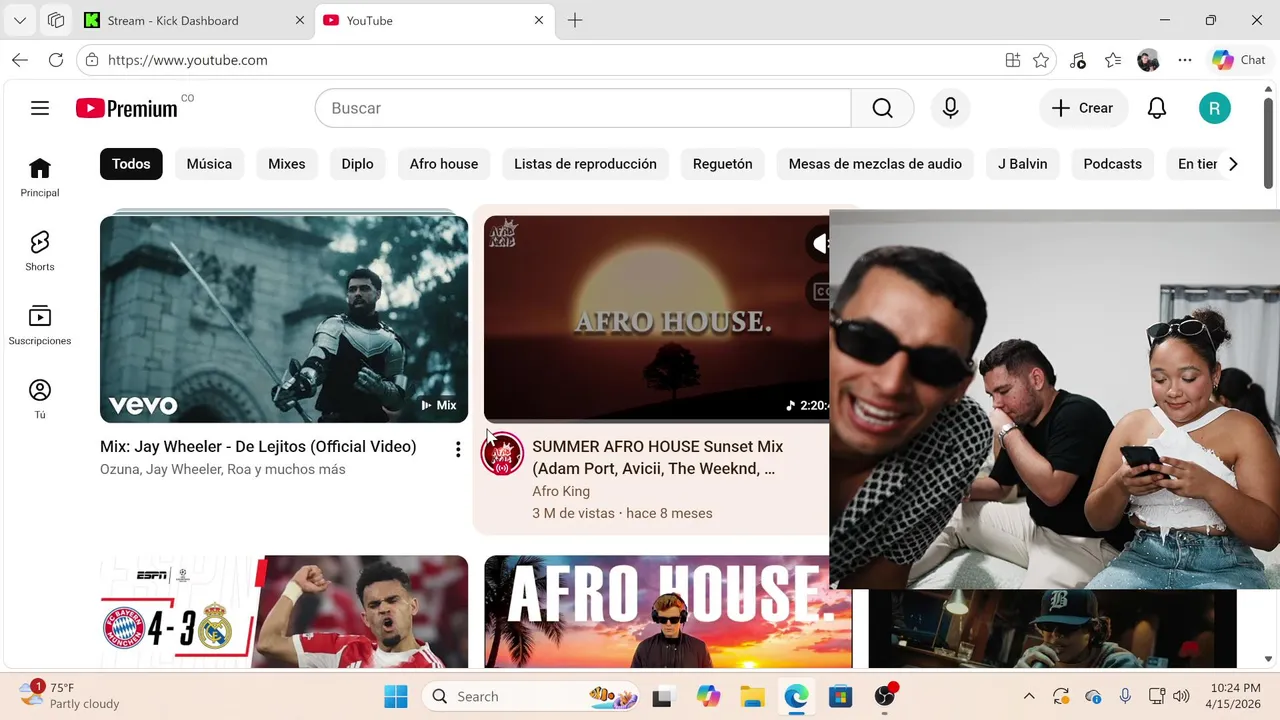
Task: Open Suscripciones in the sidebar
Action: (x=40, y=325)
